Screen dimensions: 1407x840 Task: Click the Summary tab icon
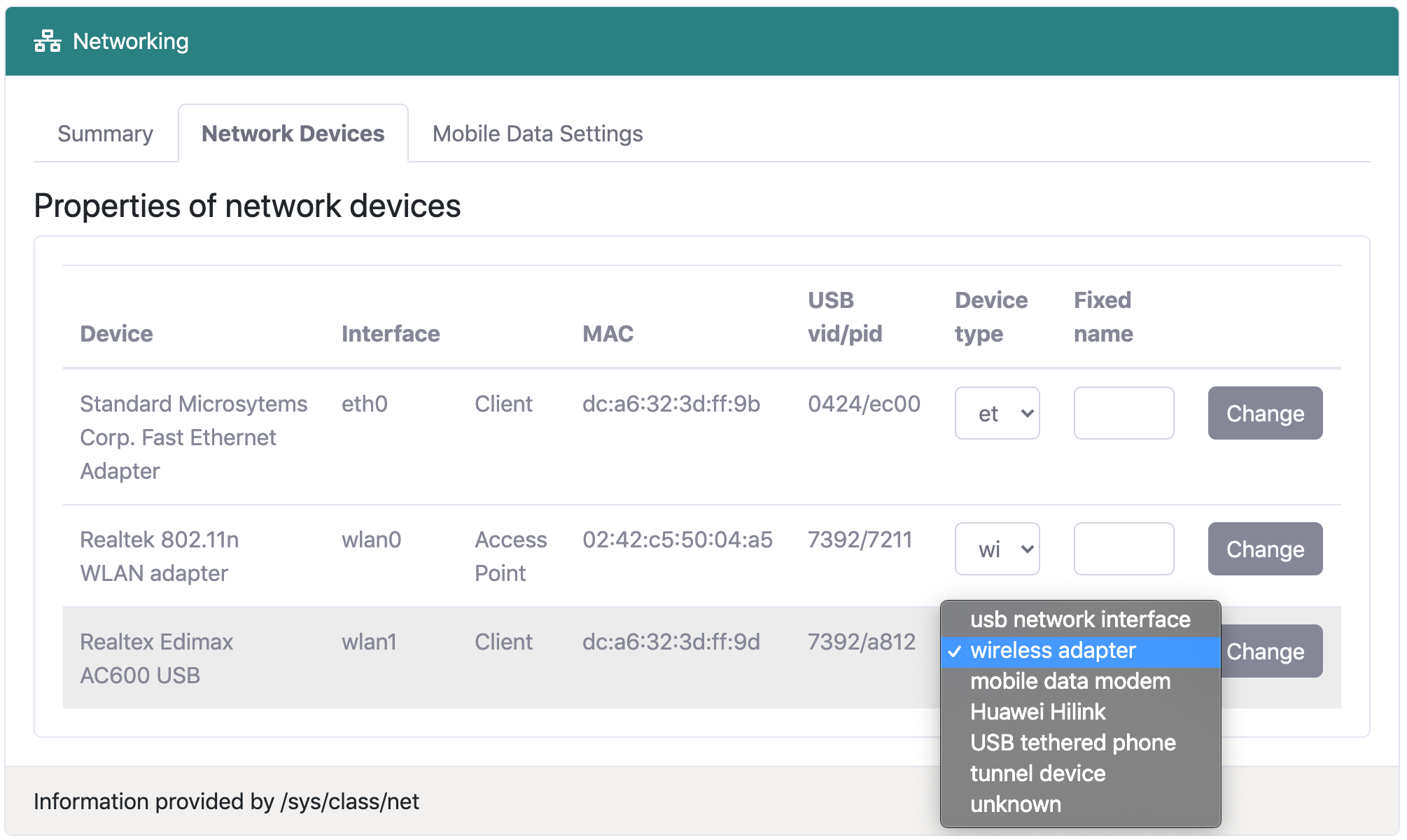(x=104, y=133)
